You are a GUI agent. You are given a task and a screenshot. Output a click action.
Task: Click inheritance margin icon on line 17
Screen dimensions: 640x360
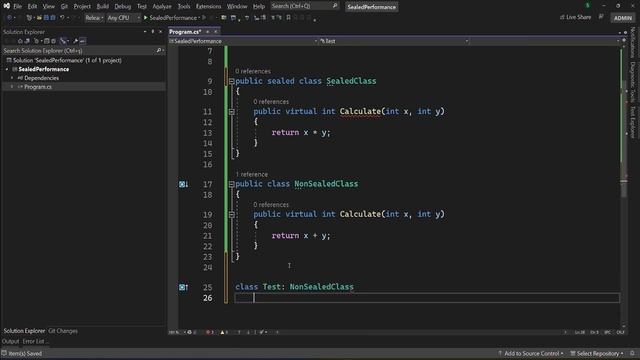point(183,184)
